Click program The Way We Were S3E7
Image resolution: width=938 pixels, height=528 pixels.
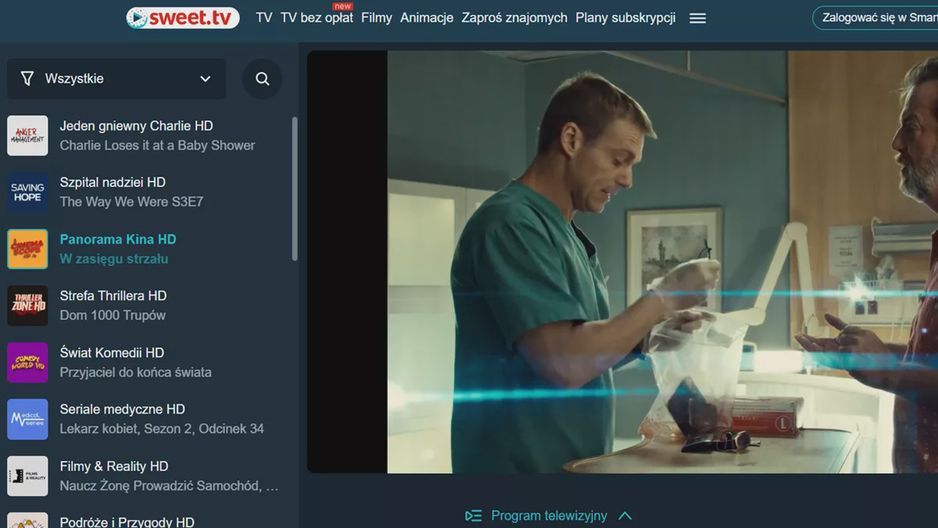click(132, 202)
